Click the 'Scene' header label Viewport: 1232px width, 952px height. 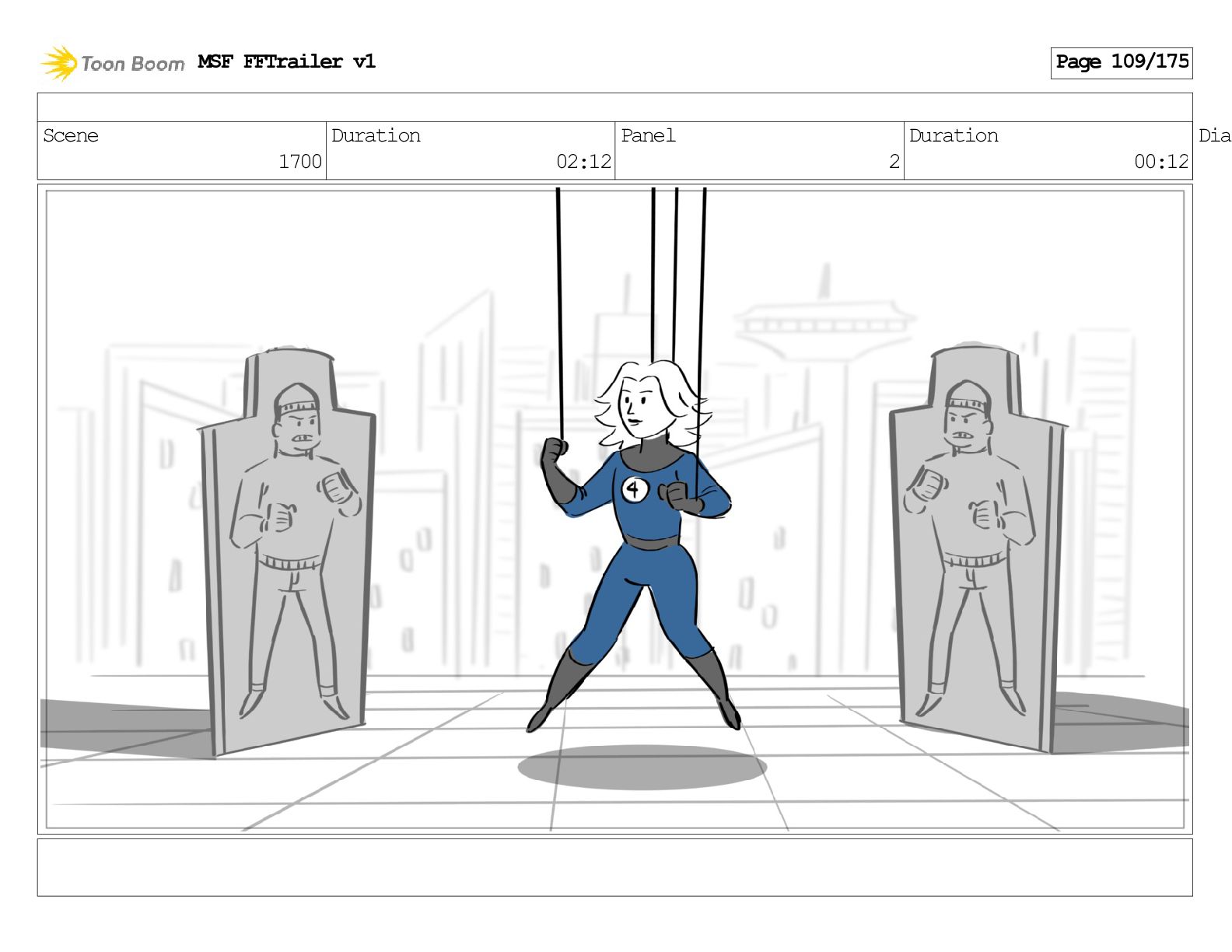[71, 135]
